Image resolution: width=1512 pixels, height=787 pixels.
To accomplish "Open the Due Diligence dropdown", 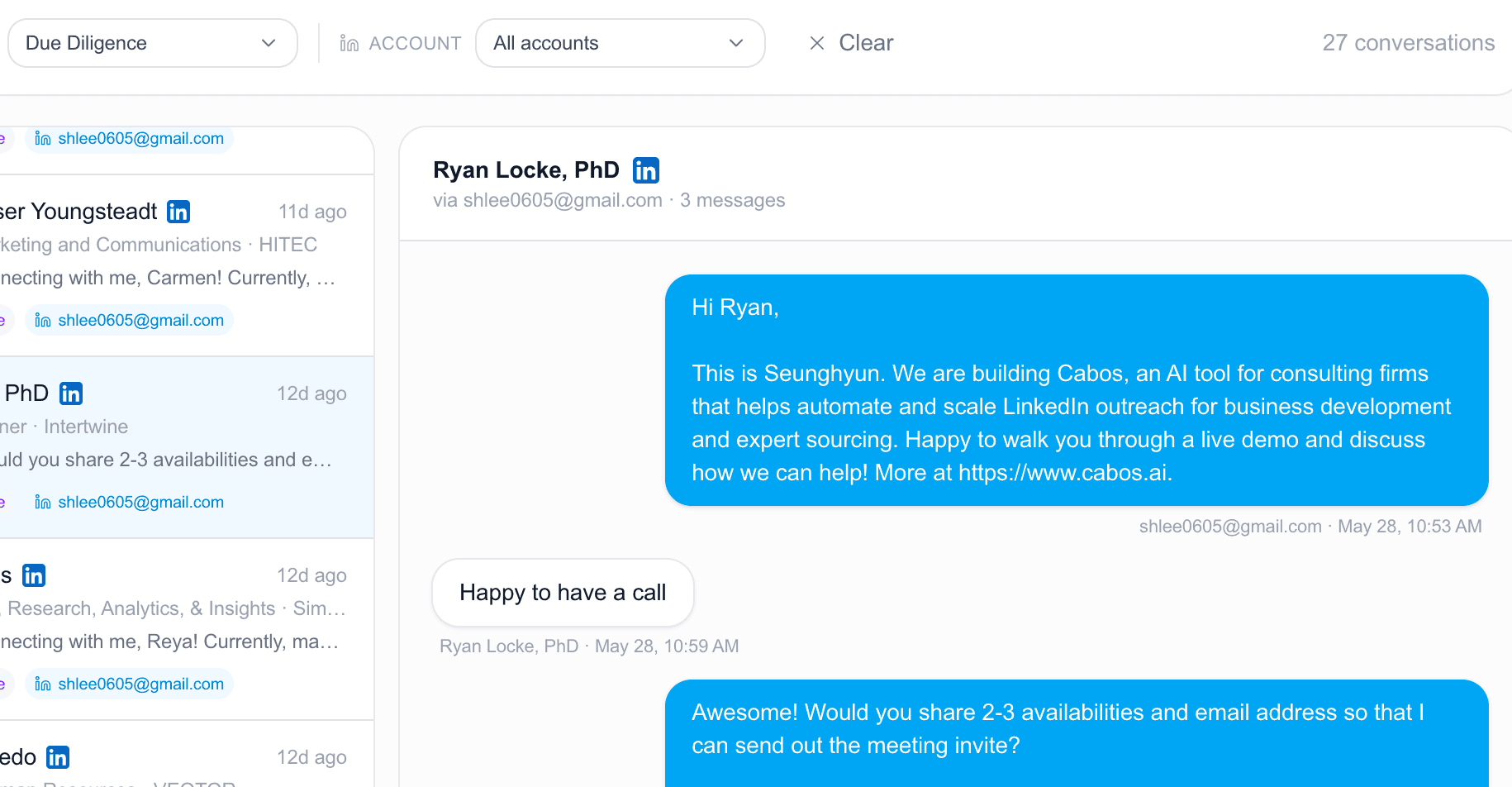I will pos(153,43).
